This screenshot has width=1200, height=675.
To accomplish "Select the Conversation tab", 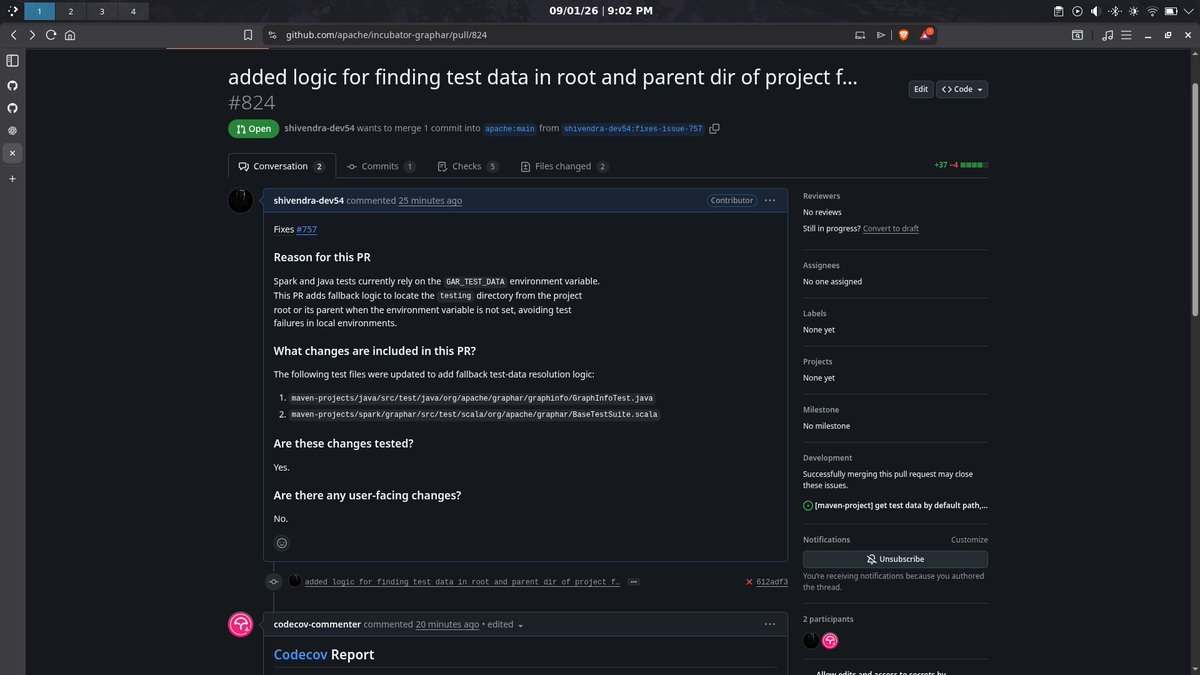I will coord(281,166).
